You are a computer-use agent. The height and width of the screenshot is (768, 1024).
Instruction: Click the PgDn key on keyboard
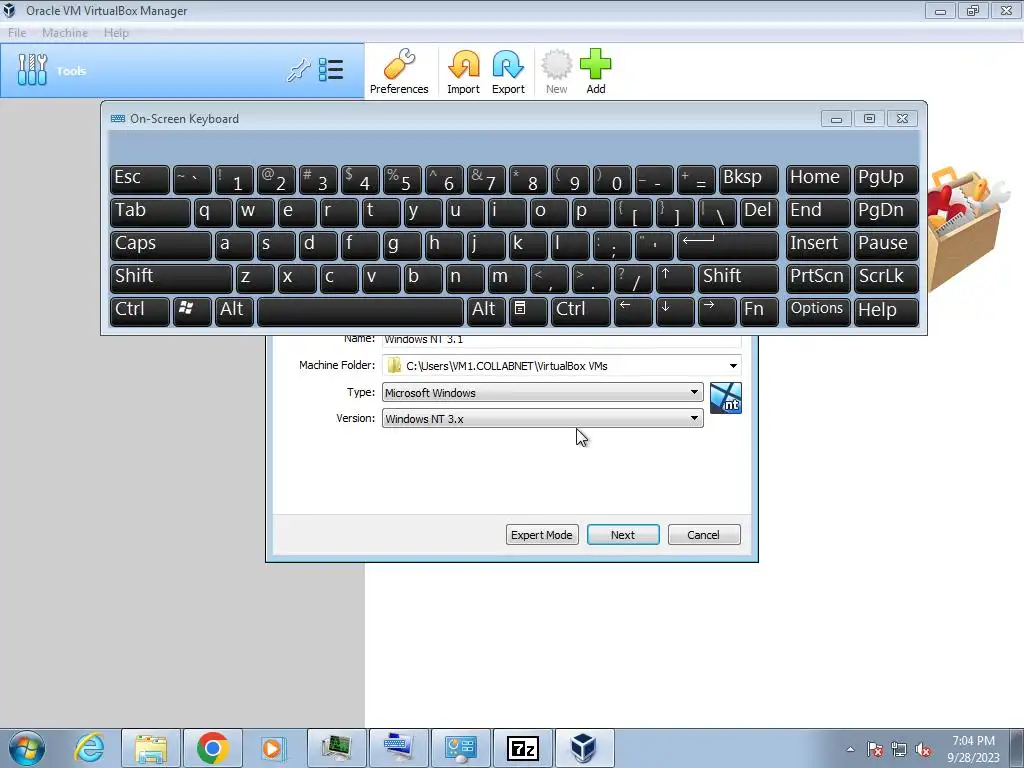click(886, 212)
